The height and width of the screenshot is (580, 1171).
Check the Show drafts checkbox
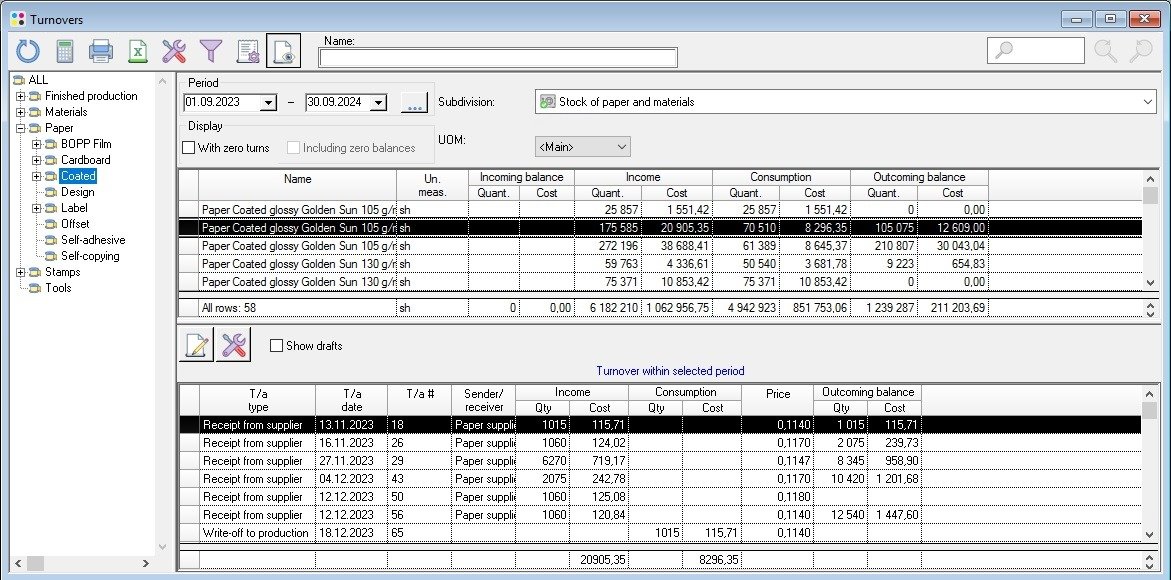276,346
